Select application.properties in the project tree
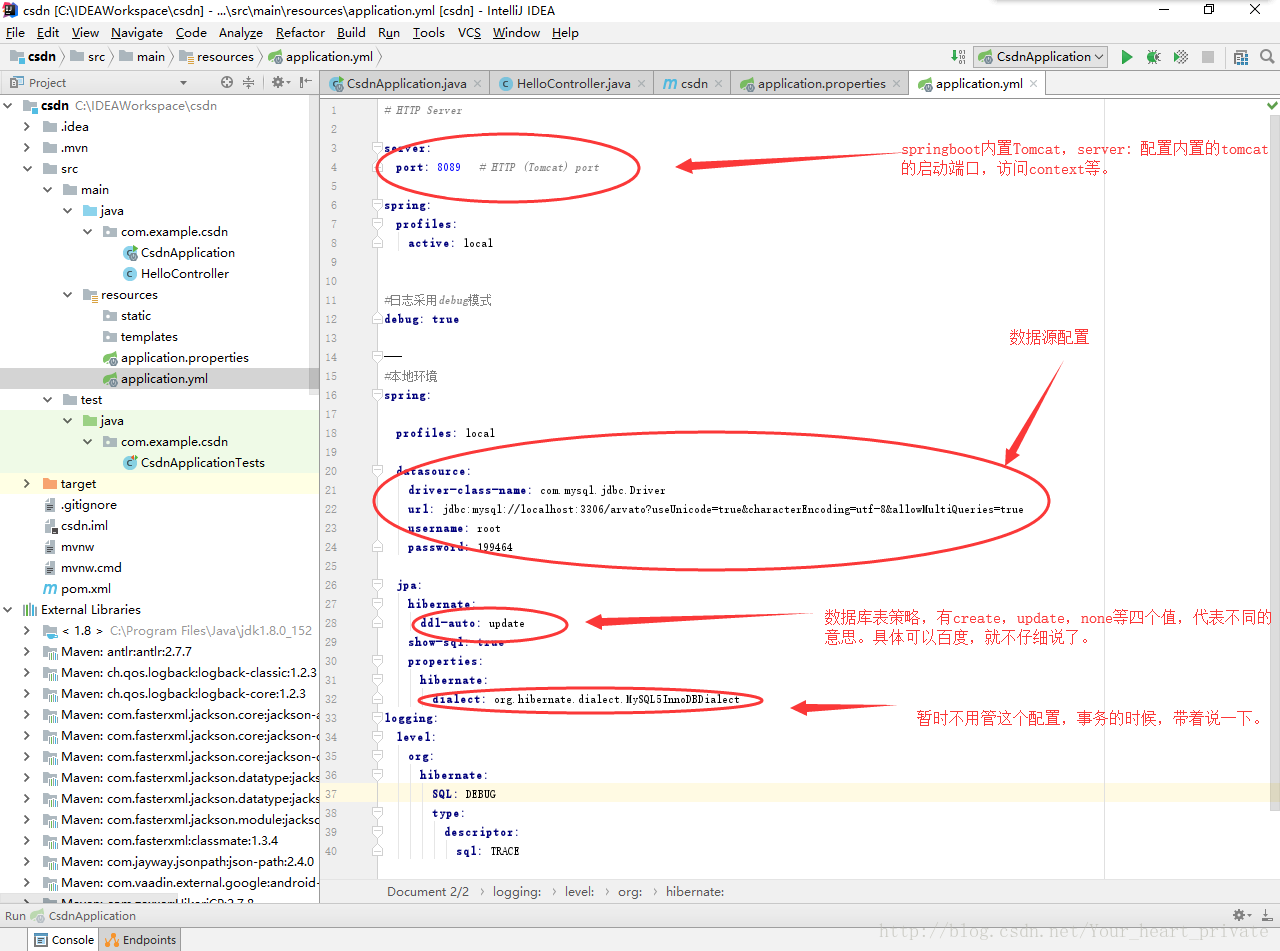Image resolution: width=1280 pixels, height=951 pixels. click(x=176, y=357)
